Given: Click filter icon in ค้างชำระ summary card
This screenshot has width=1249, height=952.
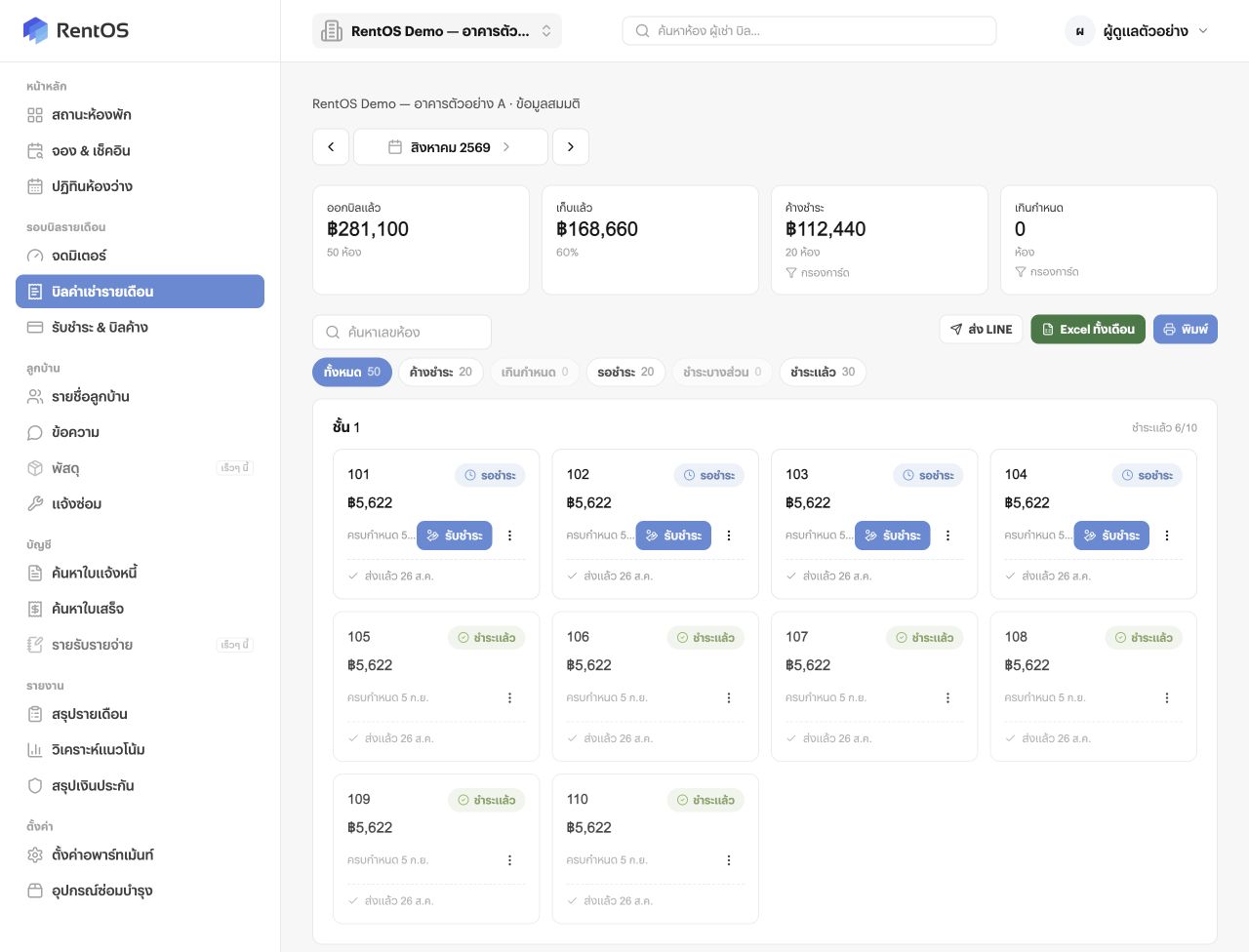Looking at the screenshot, I should 791,273.
